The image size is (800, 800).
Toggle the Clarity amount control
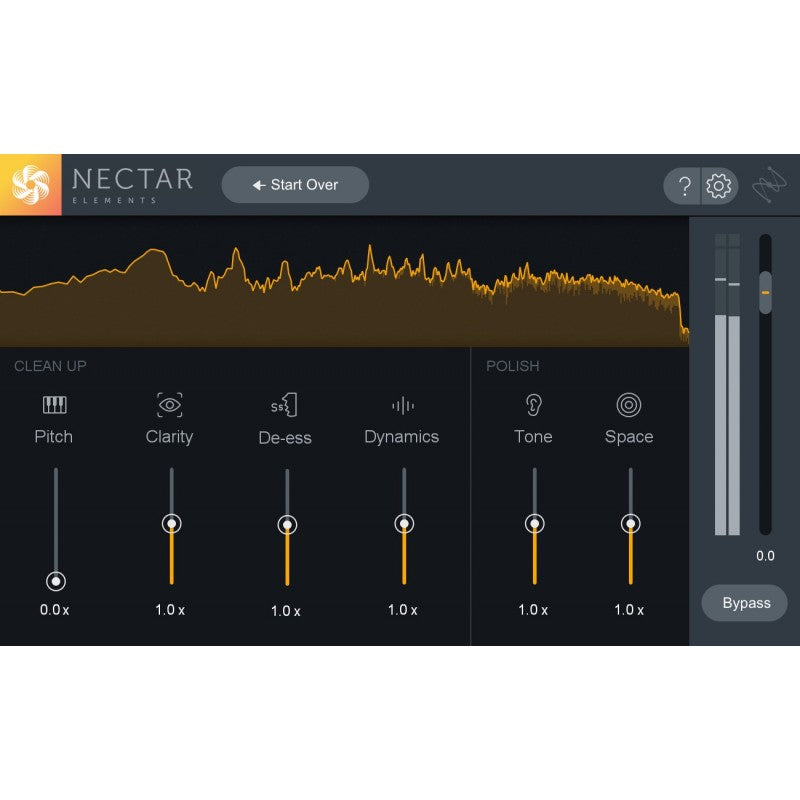point(170,523)
